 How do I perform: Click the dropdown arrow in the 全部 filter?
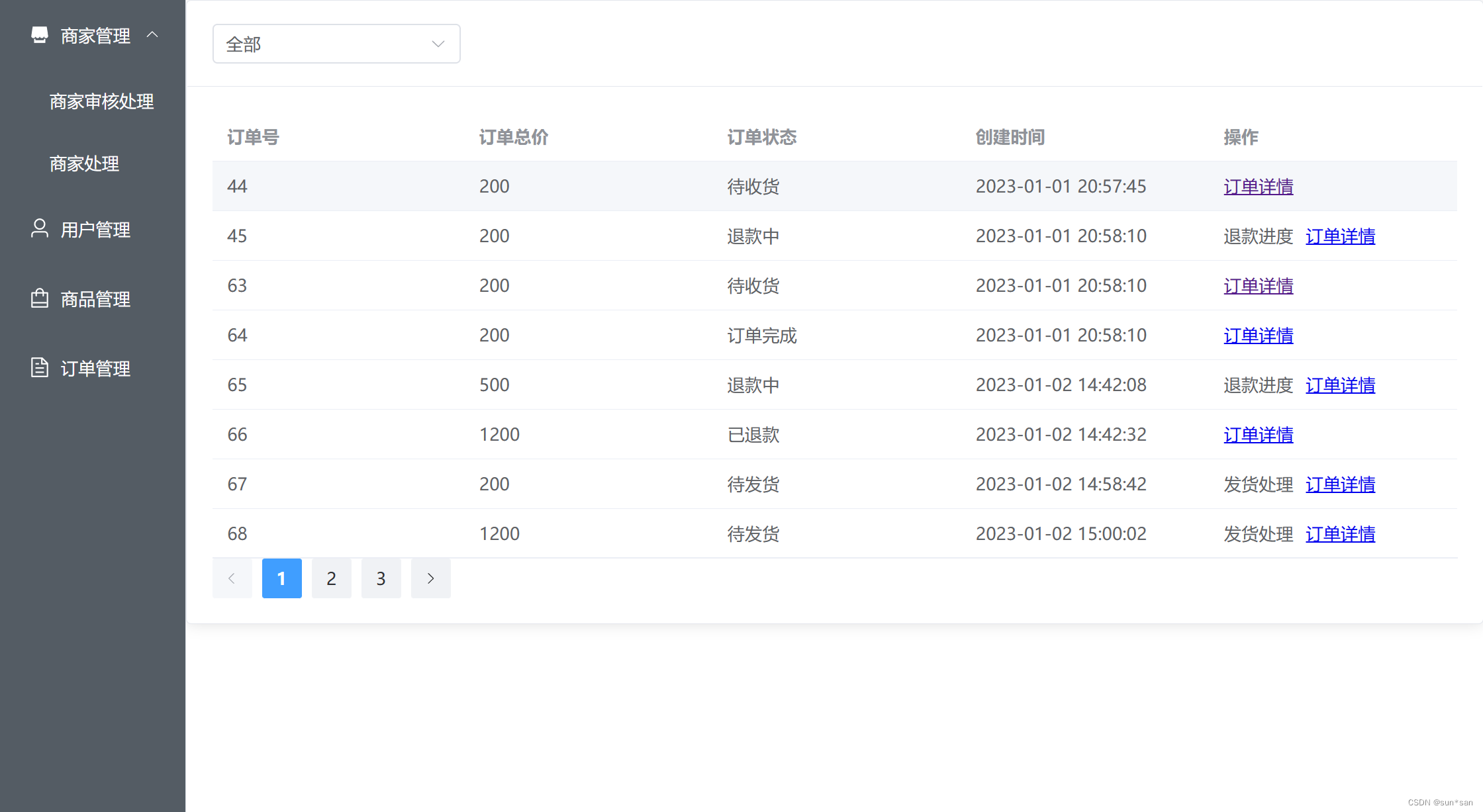coord(438,44)
